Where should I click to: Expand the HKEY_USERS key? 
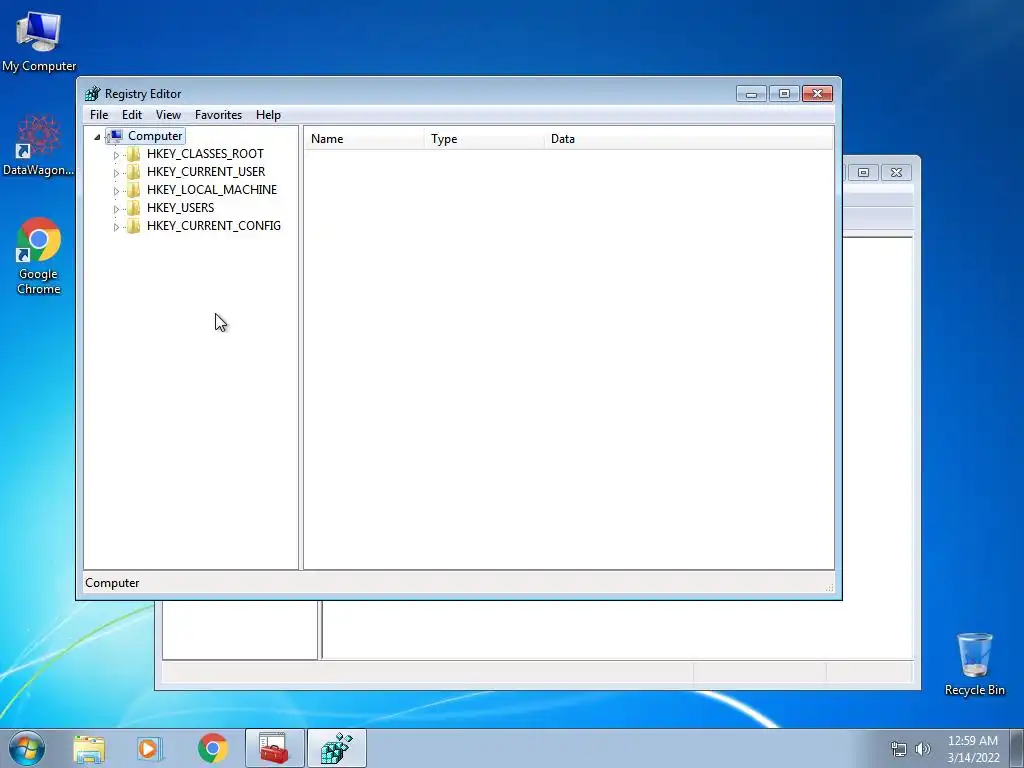pos(116,209)
